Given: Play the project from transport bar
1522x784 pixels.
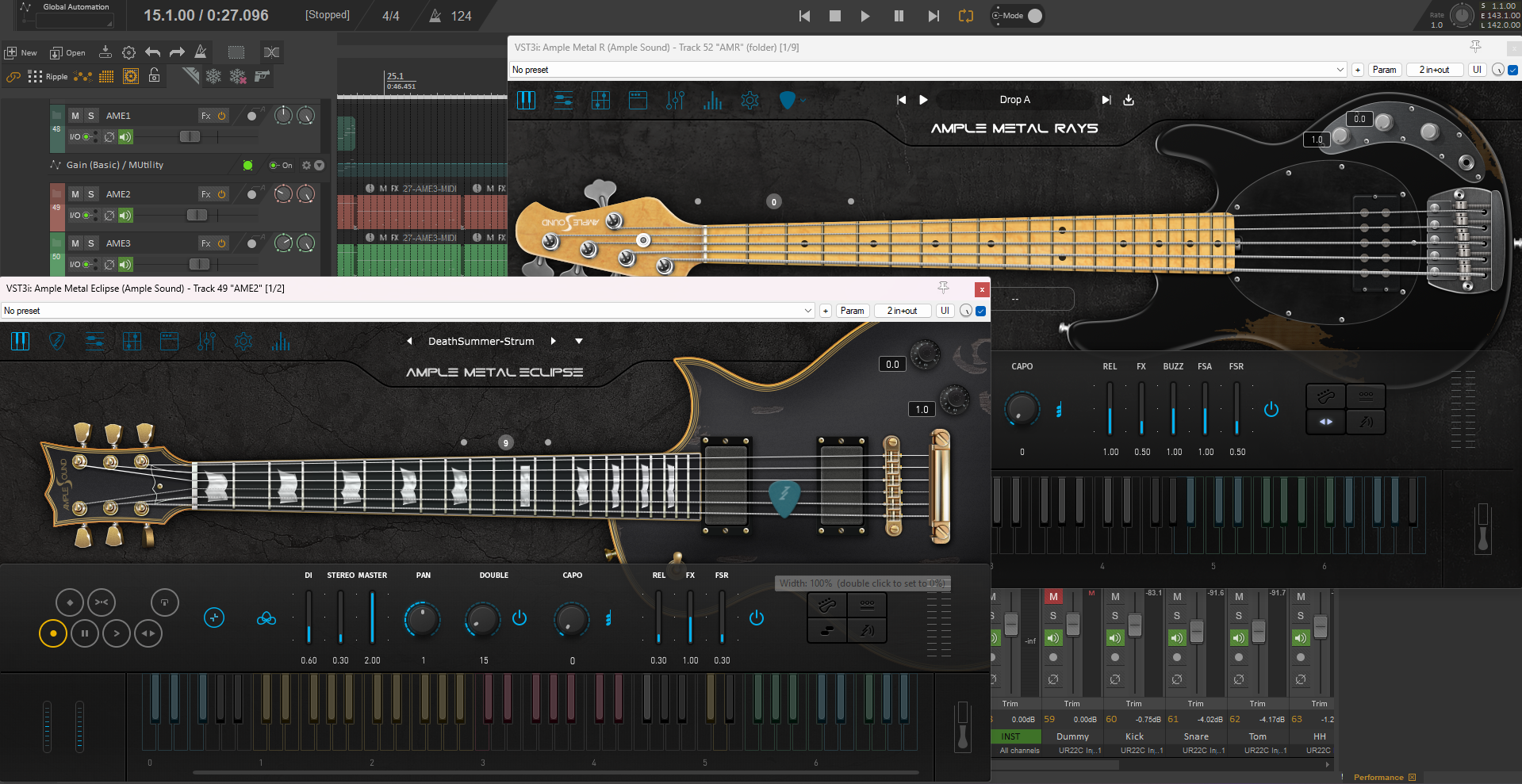Looking at the screenshot, I should pyautogui.click(x=865, y=16).
